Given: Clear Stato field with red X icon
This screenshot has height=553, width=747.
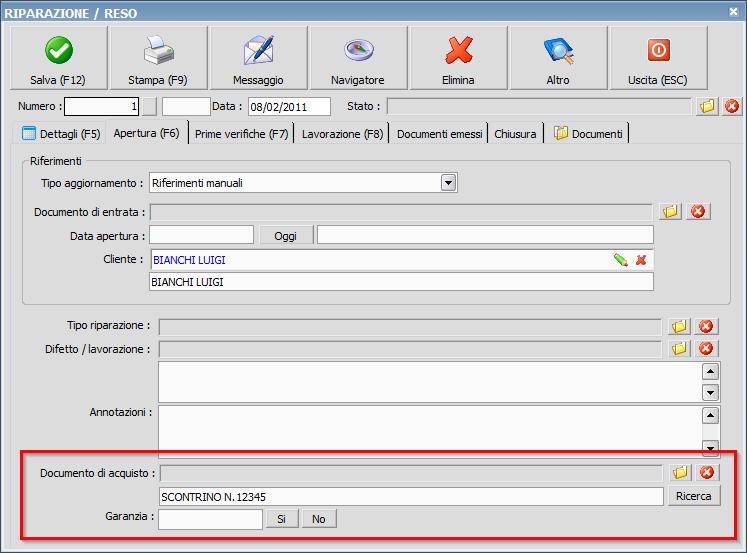Looking at the screenshot, I should click(x=732, y=106).
